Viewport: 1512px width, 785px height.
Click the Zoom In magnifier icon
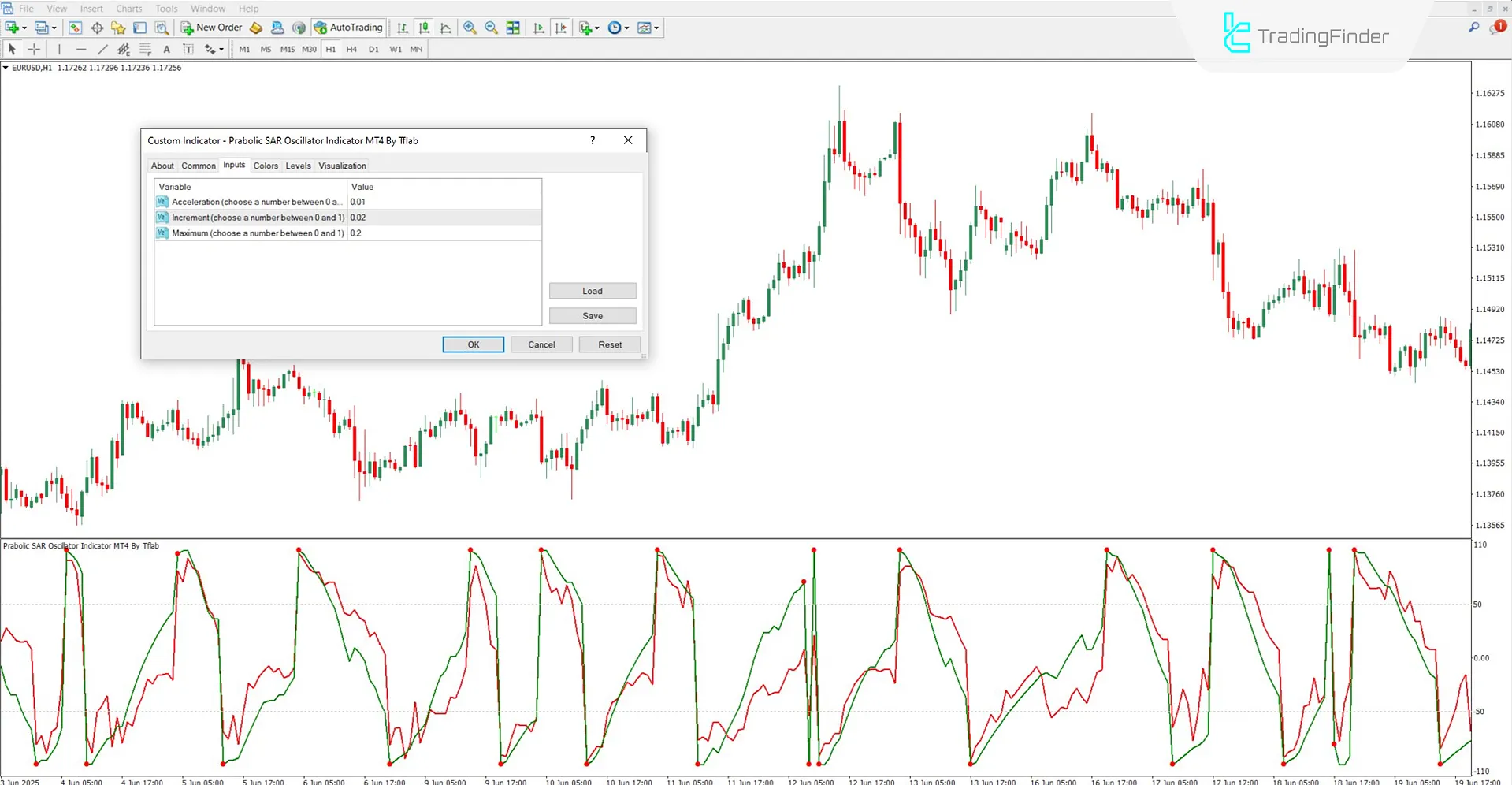pos(470,28)
